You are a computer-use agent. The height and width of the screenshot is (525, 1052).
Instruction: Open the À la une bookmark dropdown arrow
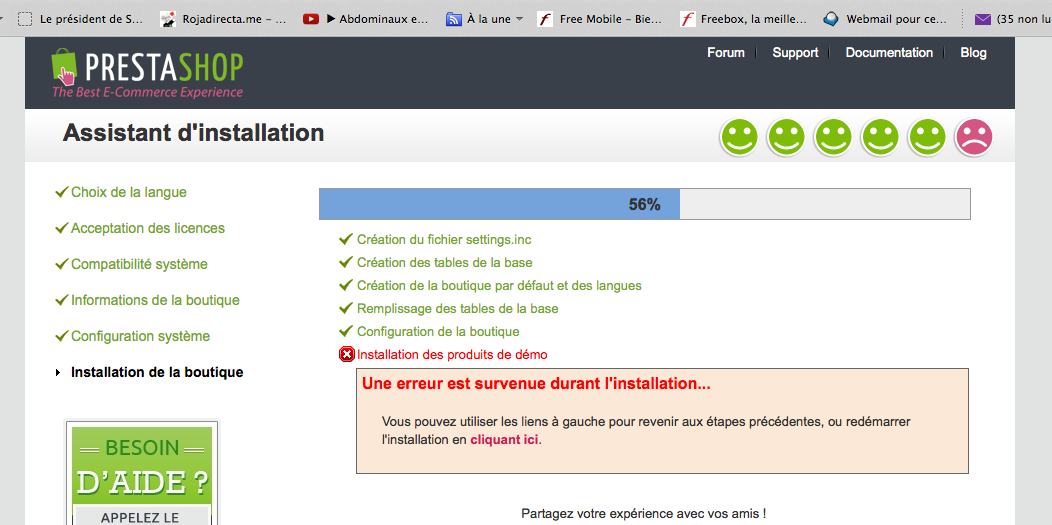[x=519, y=19]
